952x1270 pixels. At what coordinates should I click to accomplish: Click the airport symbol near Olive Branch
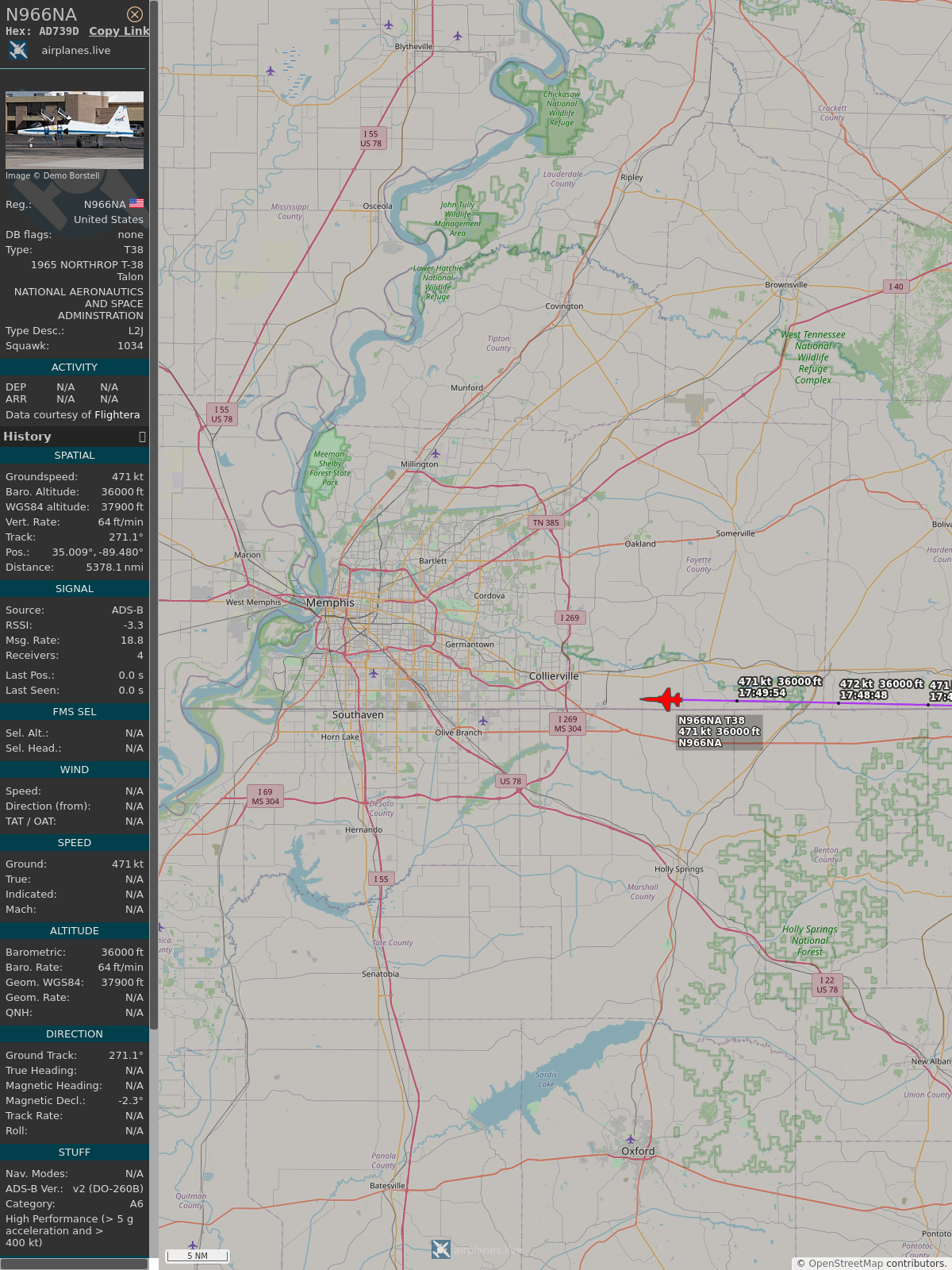tap(483, 721)
